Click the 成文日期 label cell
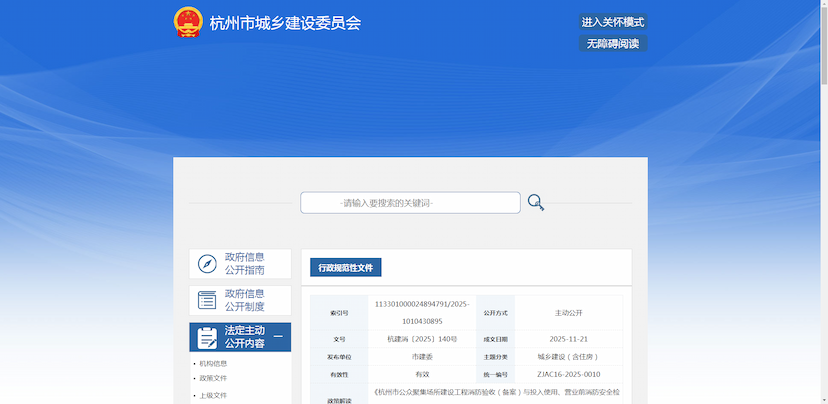The width and height of the screenshot is (828, 404). coord(495,339)
